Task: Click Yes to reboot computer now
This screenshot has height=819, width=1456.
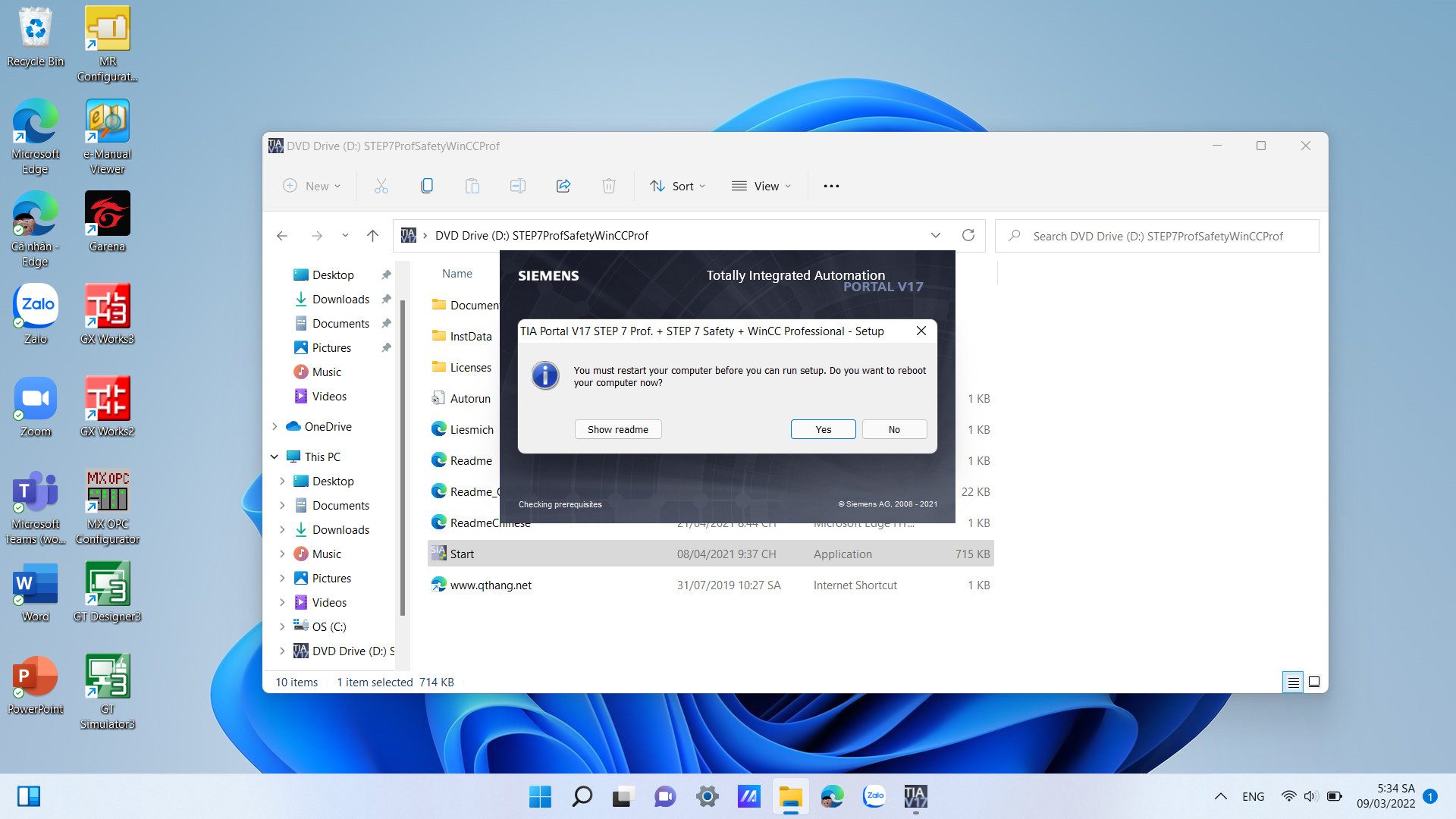Action: point(823,429)
